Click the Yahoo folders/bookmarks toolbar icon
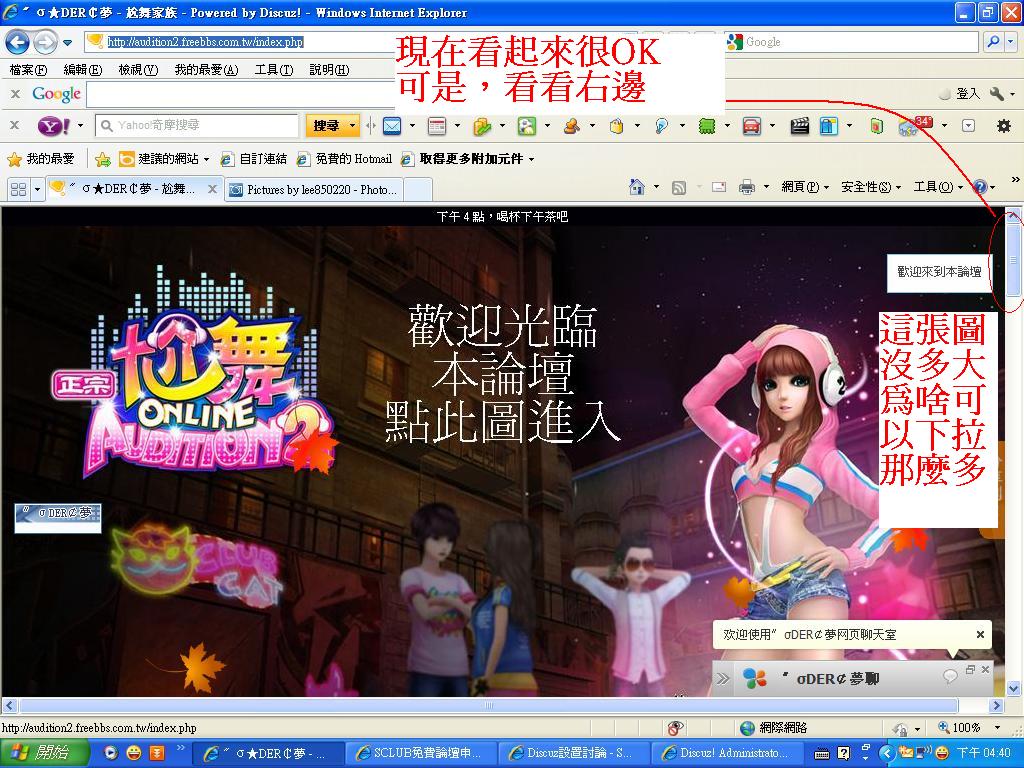This screenshot has width=1024, height=768. (482, 125)
